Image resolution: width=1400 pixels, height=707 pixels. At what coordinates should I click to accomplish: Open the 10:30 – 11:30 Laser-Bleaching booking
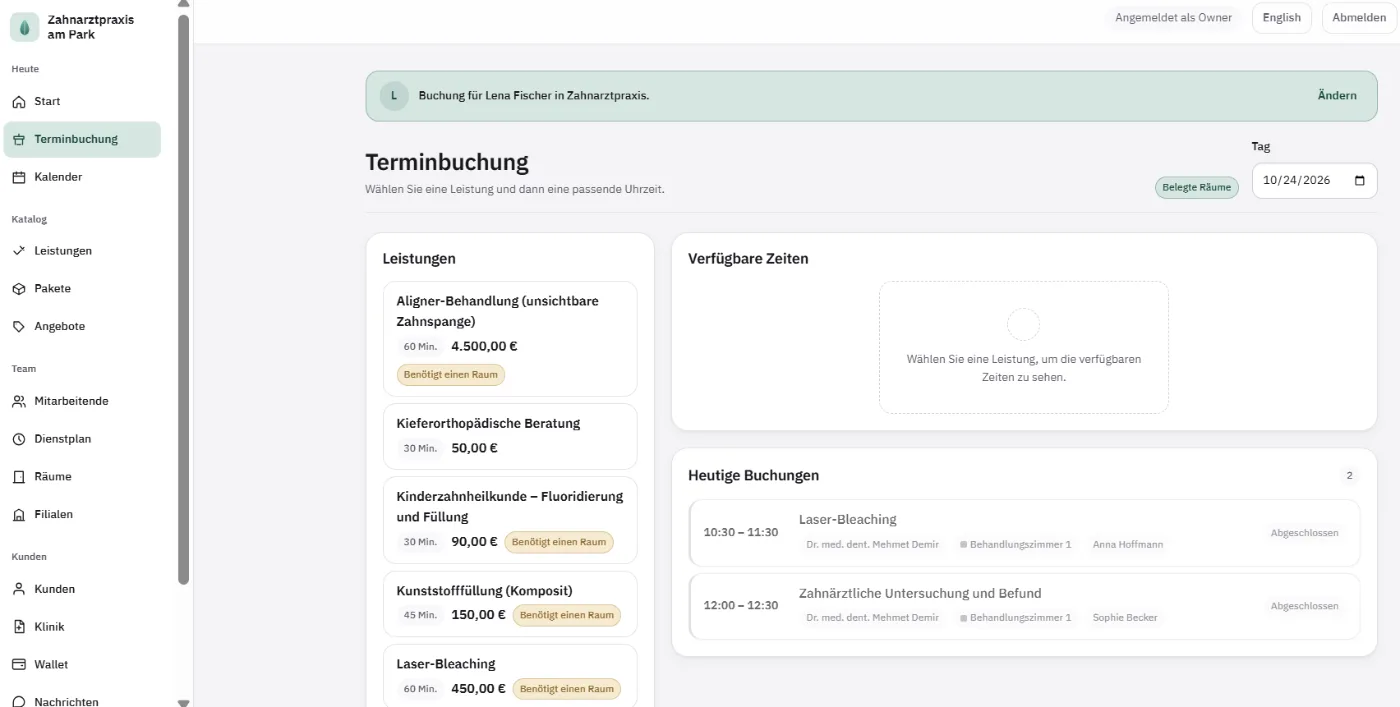[x=1024, y=533]
